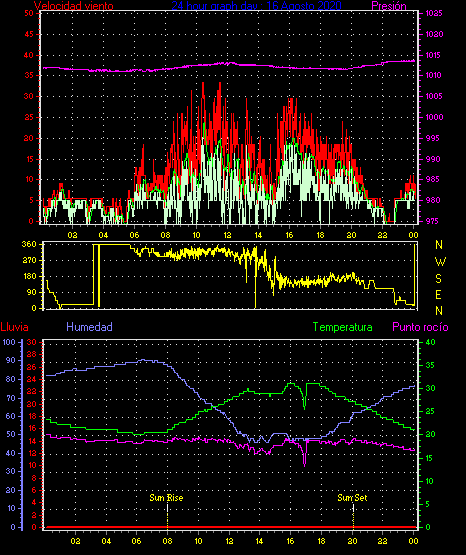Select the 'Lluvia' legend label
The image size is (466, 555).
pos(14,327)
